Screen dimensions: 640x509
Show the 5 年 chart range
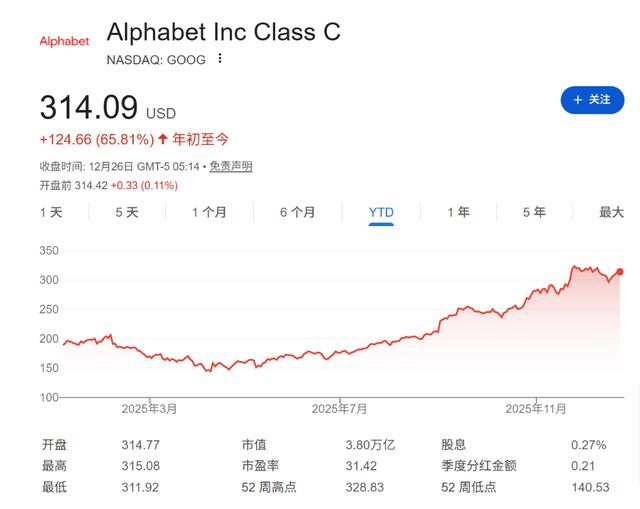pyautogui.click(x=534, y=212)
